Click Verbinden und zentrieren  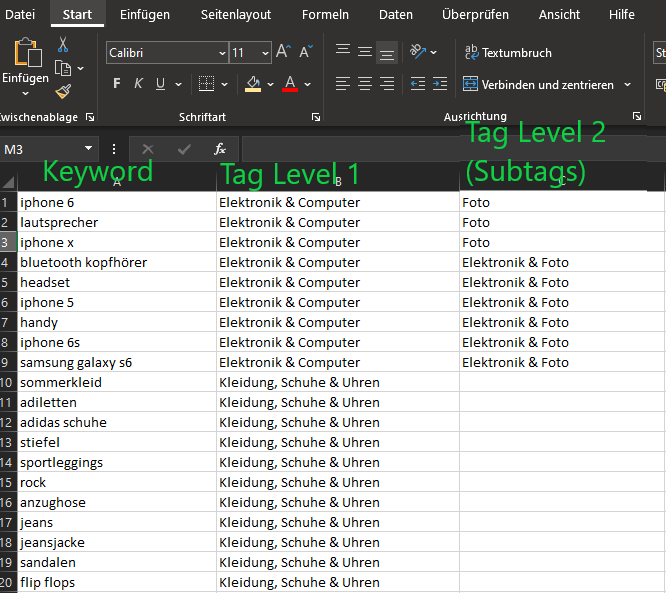[x=538, y=85]
